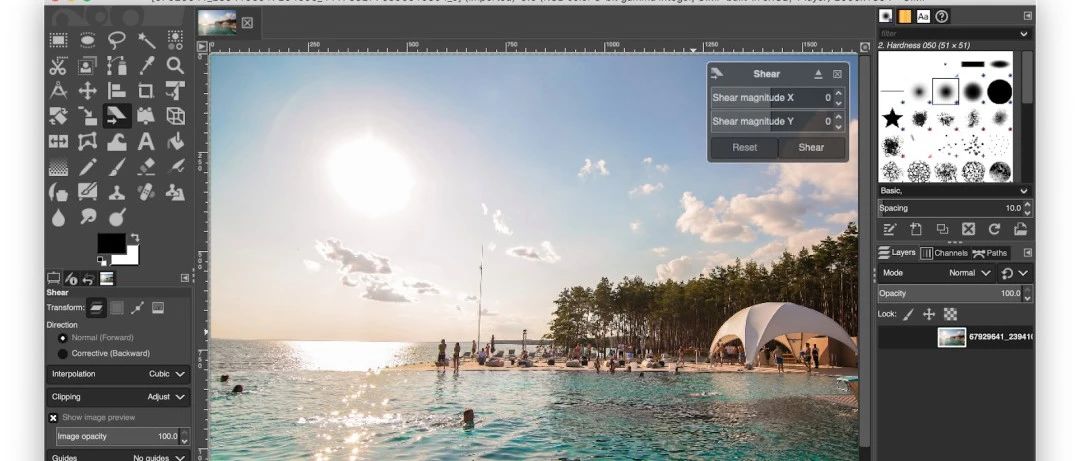Select the Clone stamp tool
Screen dimensions: 1080x461
click(x=117, y=192)
